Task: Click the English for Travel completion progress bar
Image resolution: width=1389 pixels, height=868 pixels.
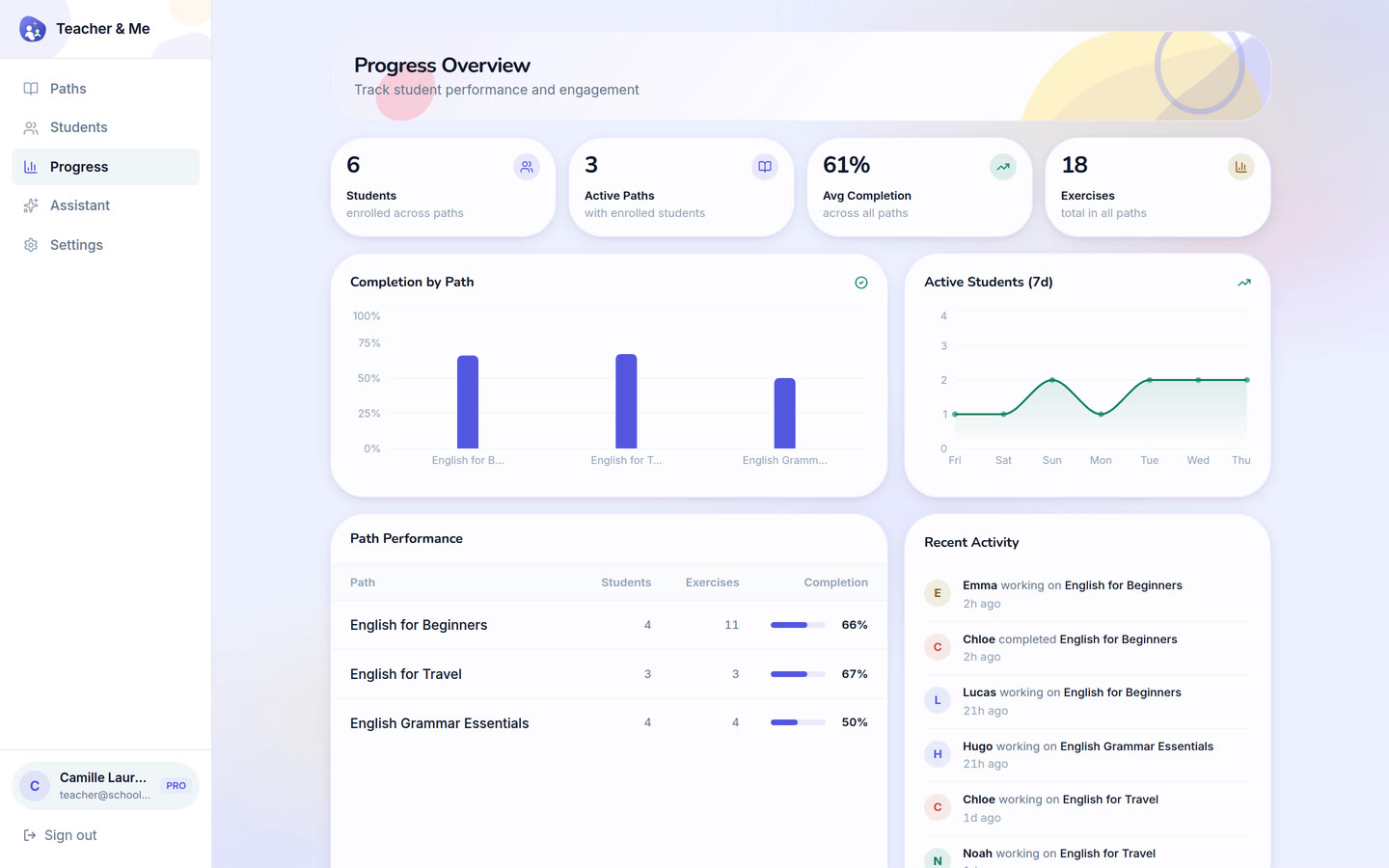Action: tap(798, 674)
